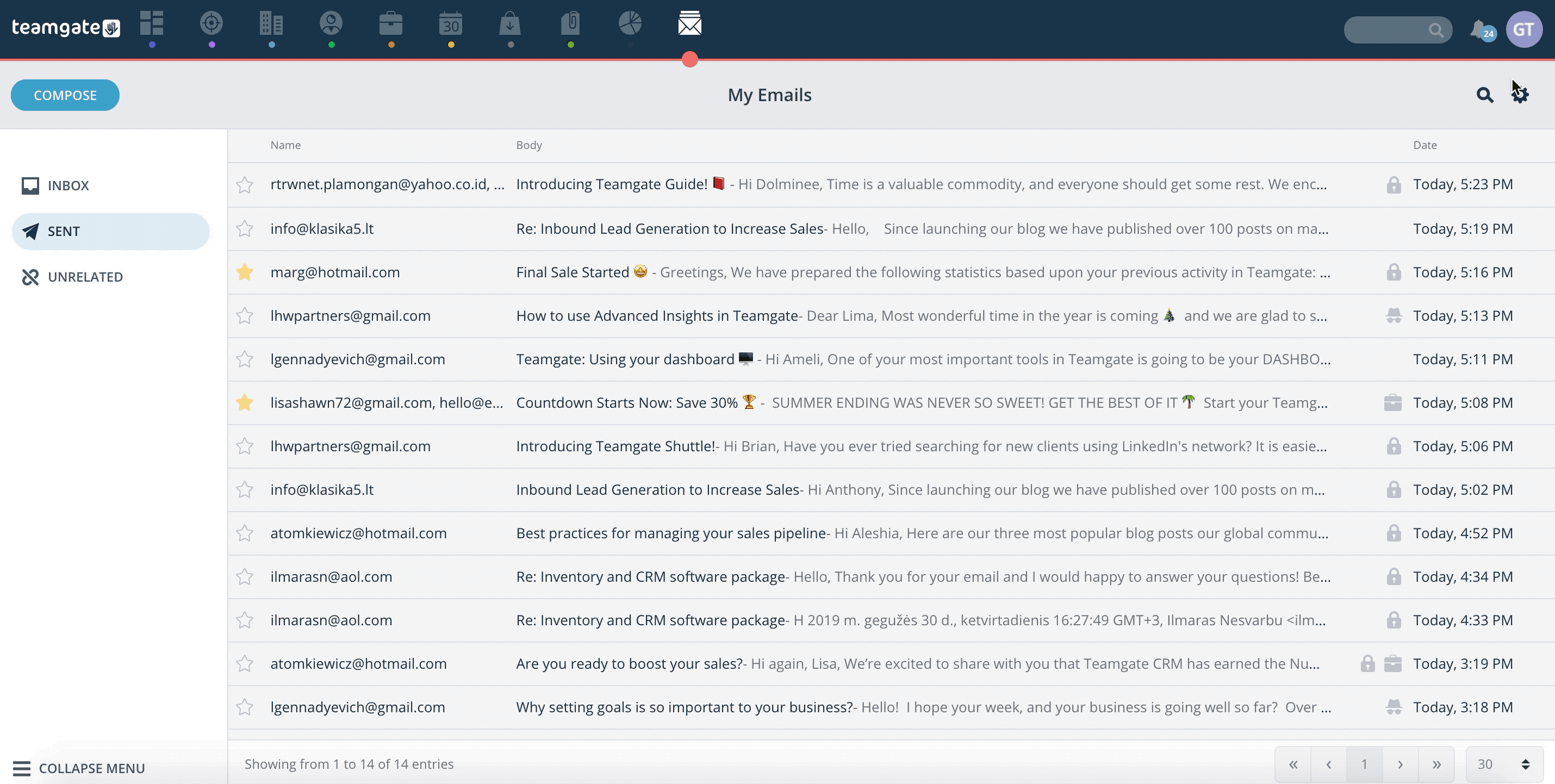Click the Teamgate logo
This screenshot has width=1555, height=784.
pos(66,27)
